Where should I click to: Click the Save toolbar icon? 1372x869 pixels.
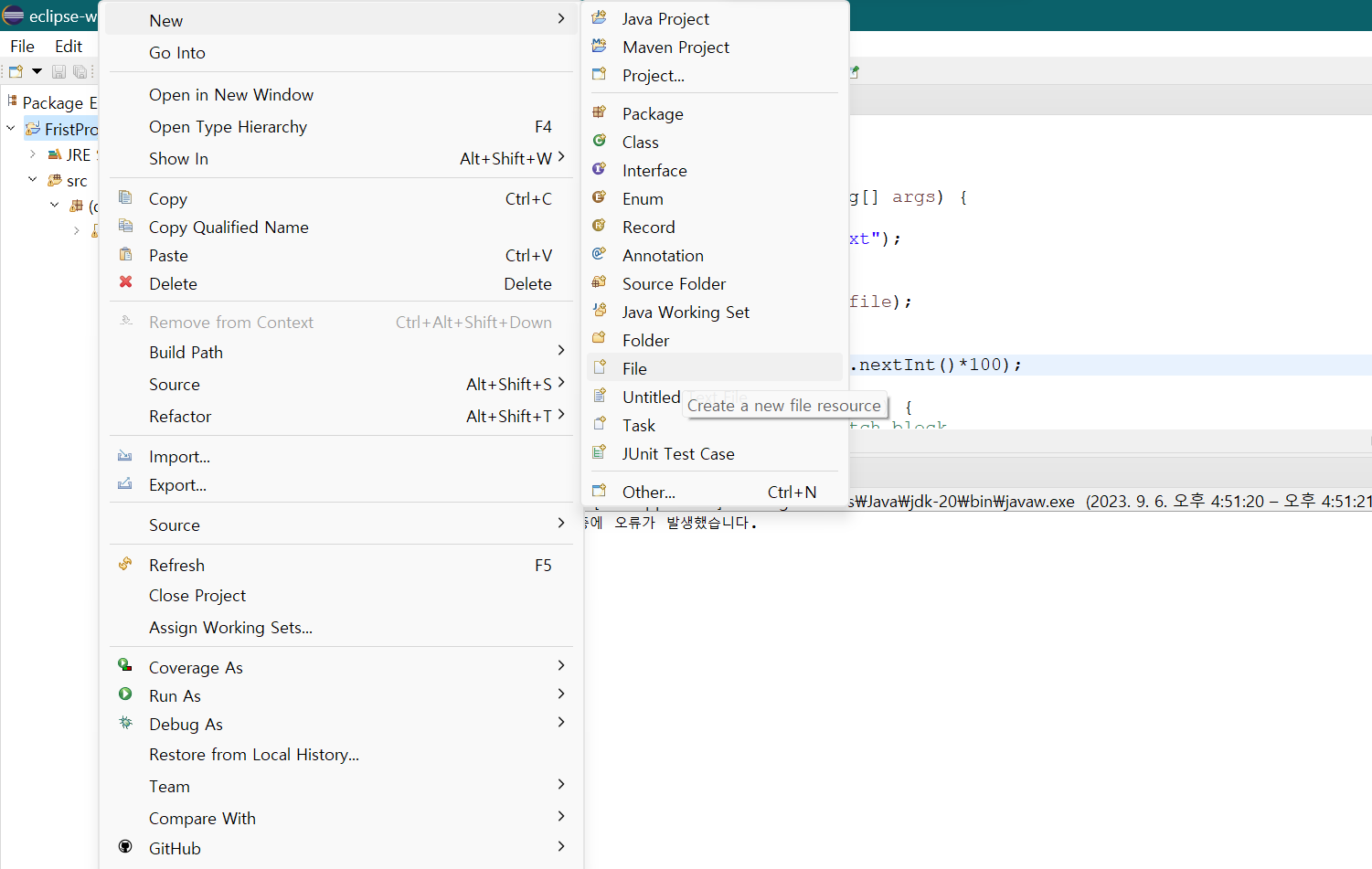pyautogui.click(x=58, y=71)
